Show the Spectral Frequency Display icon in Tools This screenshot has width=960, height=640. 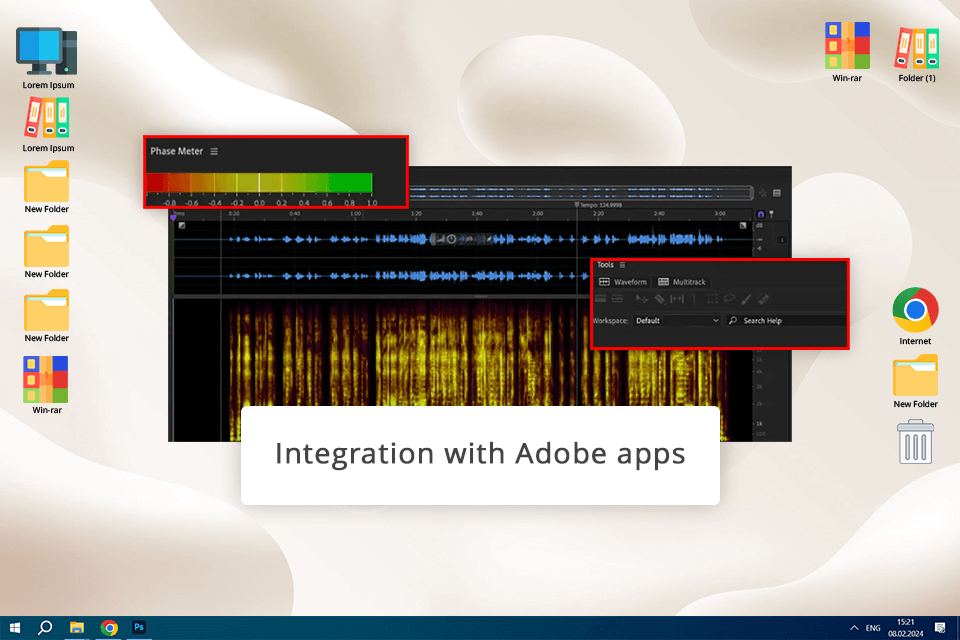pos(601,299)
